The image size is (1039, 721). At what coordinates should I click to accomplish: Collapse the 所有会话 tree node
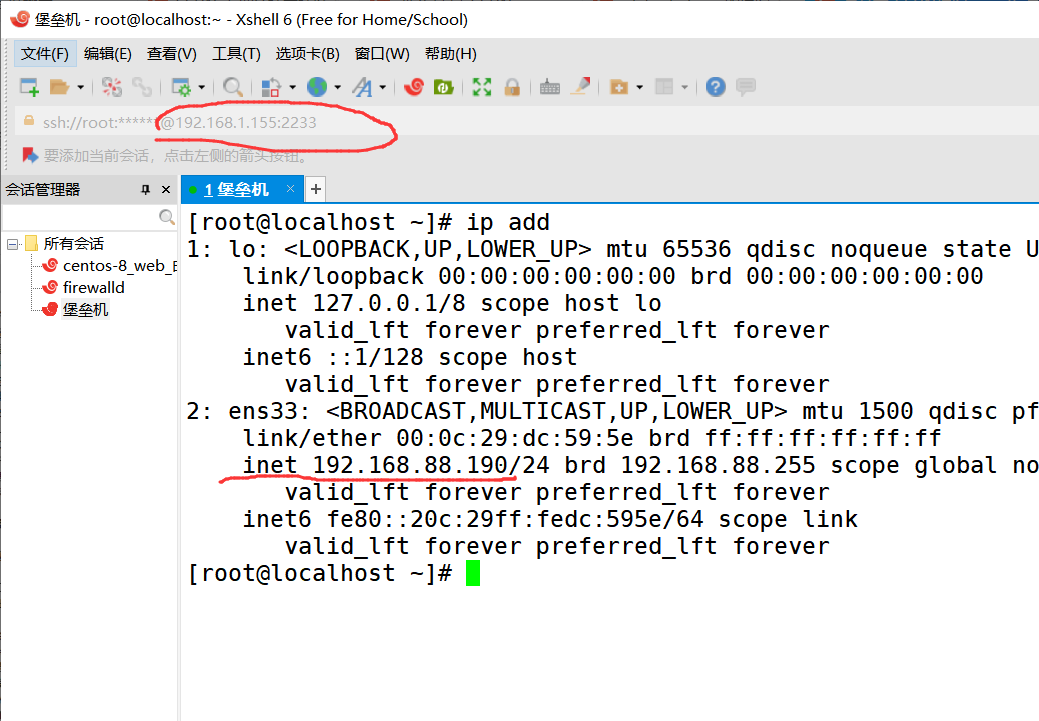tap(13, 245)
